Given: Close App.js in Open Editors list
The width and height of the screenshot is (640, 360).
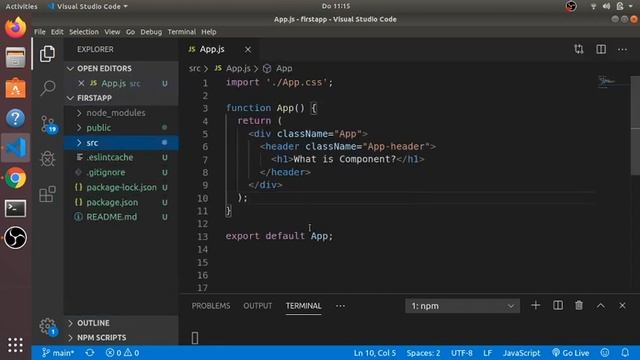Looking at the screenshot, I should (81, 83).
